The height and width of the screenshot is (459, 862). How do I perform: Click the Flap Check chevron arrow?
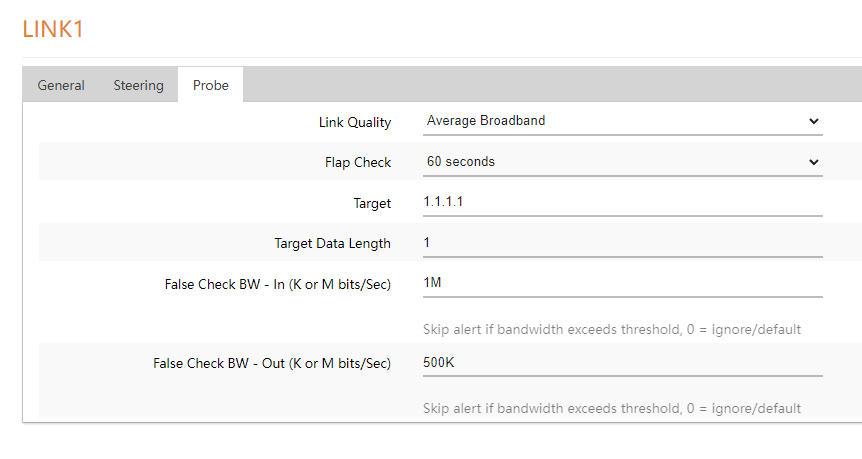(813, 162)
